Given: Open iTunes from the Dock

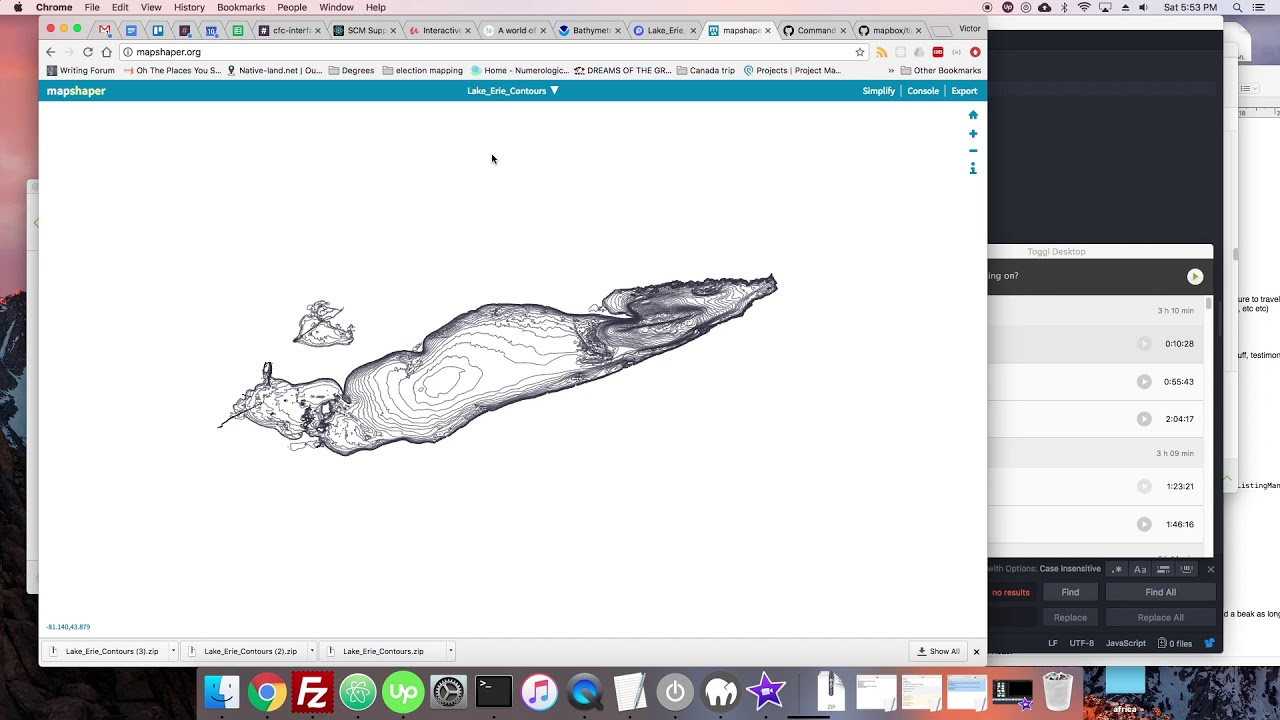Looking at the screenshot, I should point(539,692).
